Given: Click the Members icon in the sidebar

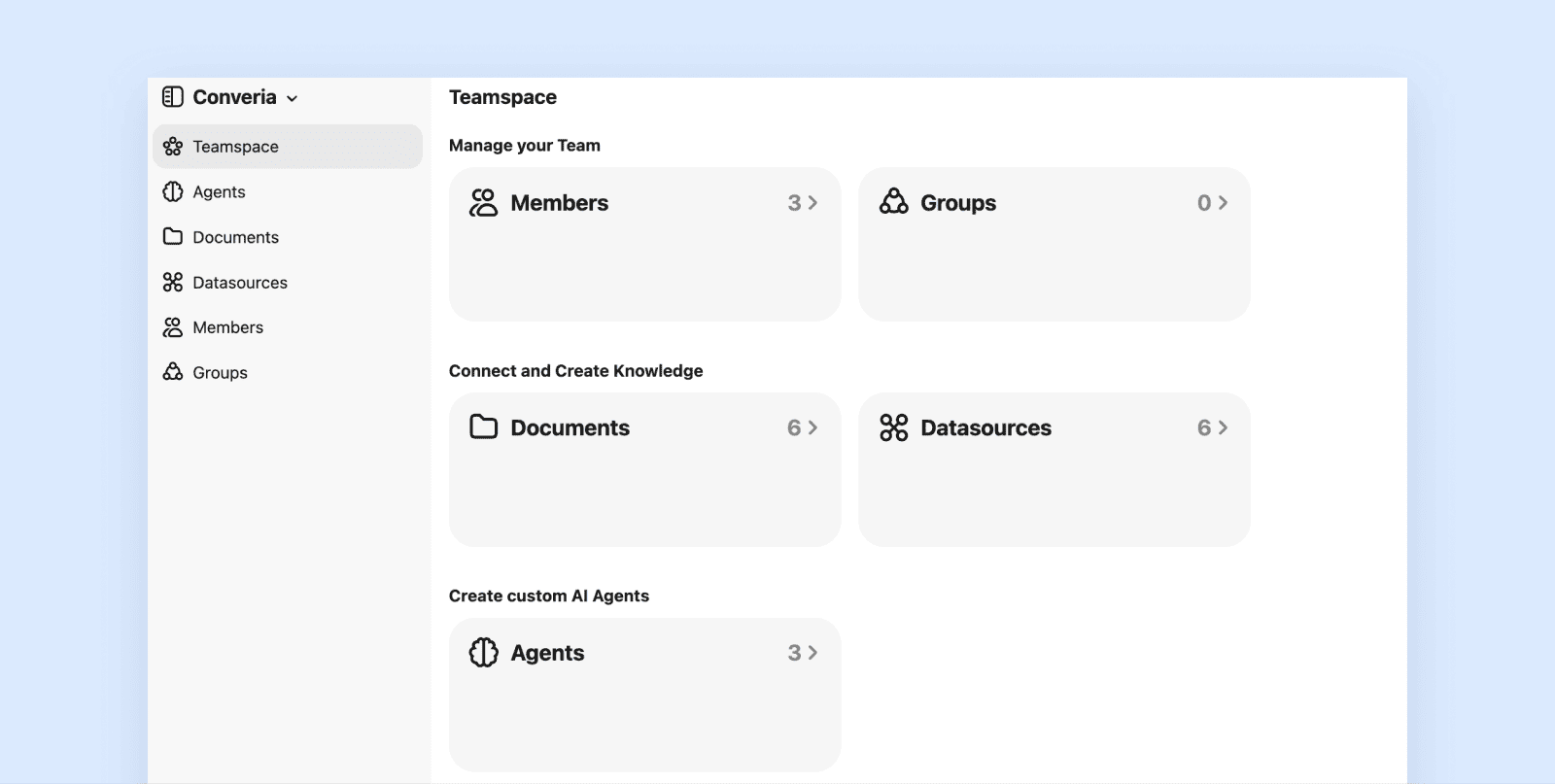Looking at the screenshot, I should (x=173, y=326).
